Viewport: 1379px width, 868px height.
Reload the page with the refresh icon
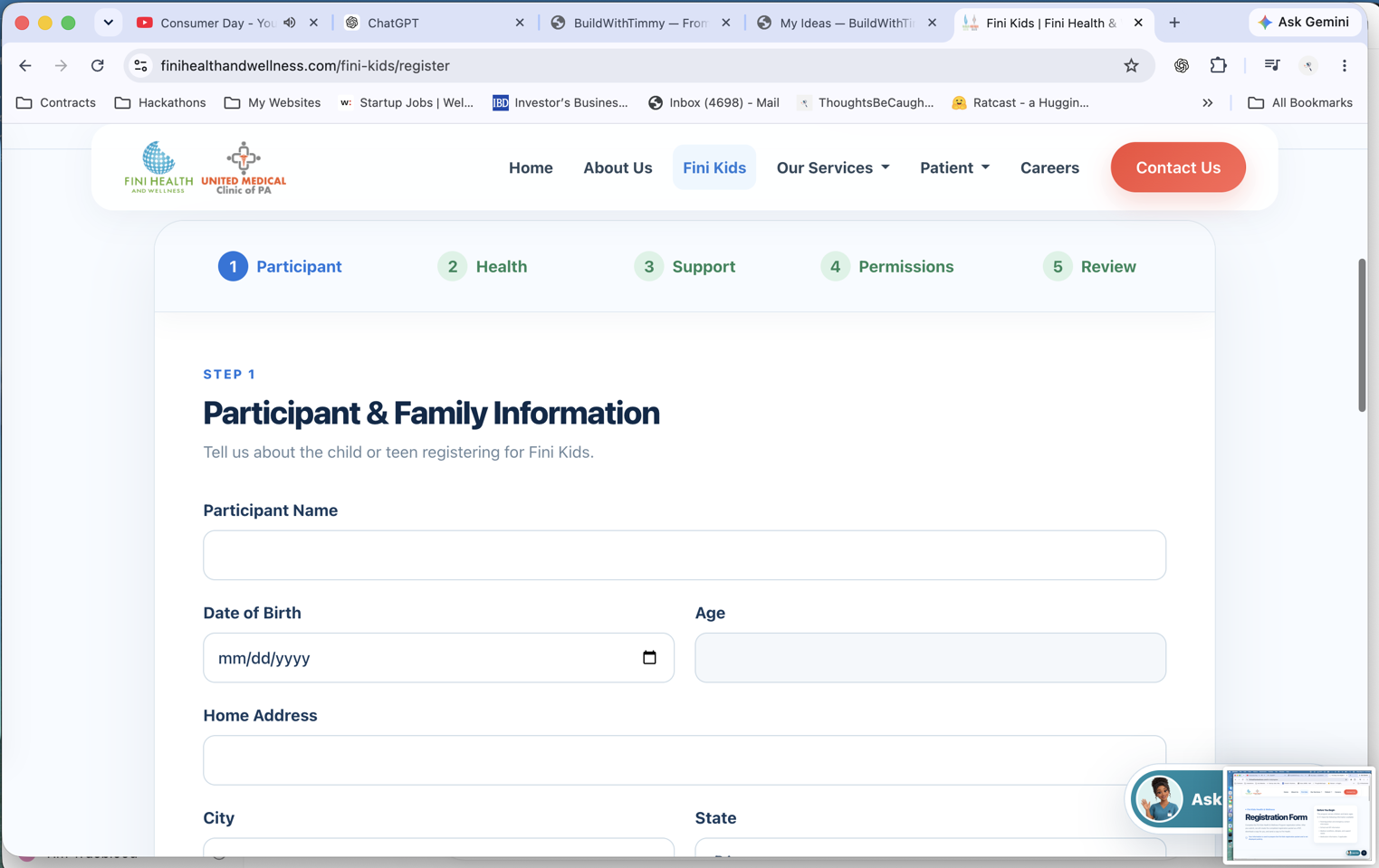tap(98, 65)
